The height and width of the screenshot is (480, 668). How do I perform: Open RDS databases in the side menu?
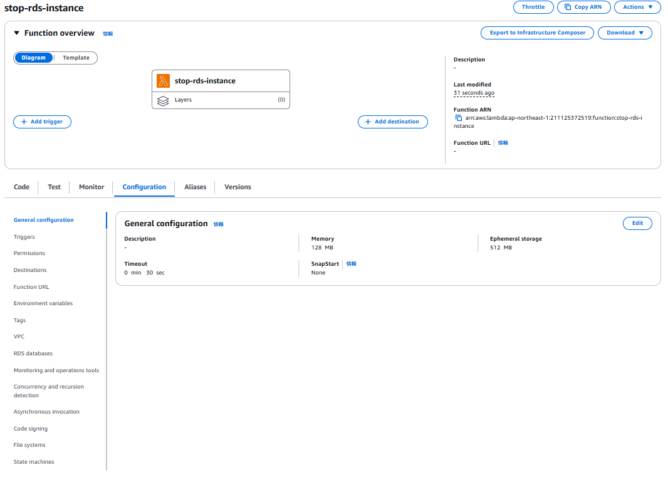[x=33, y=354]
